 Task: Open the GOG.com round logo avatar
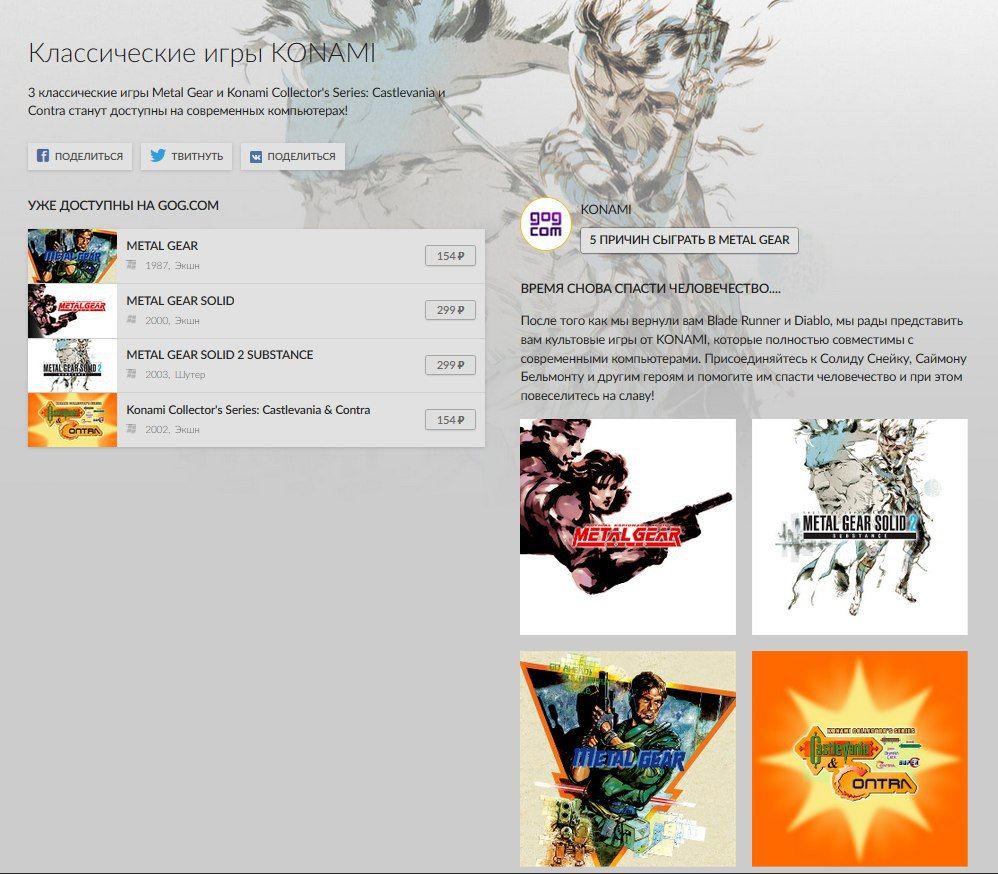point(545,224)
